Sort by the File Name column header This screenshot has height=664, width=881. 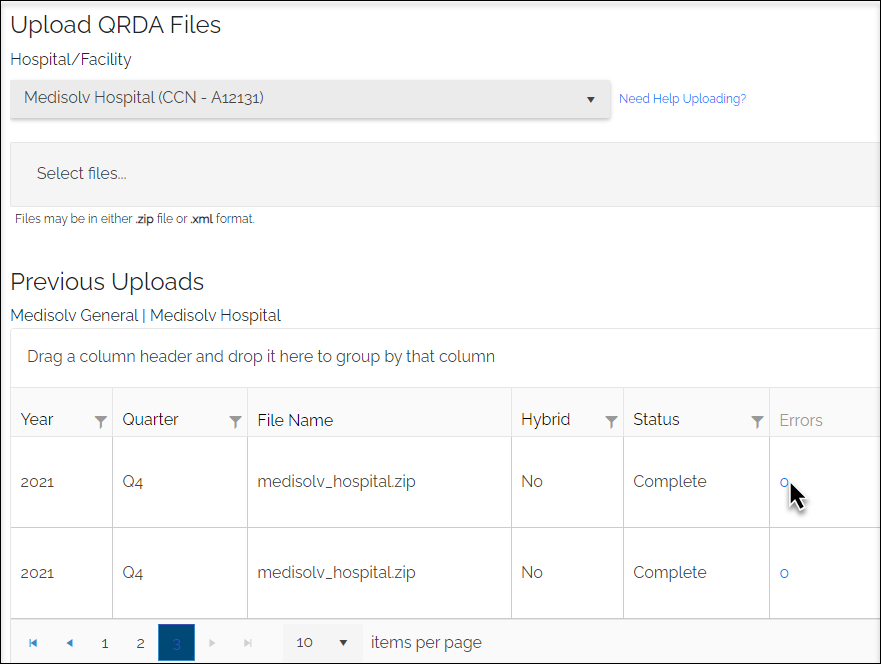pyautogui.click(x=295, y=420)
